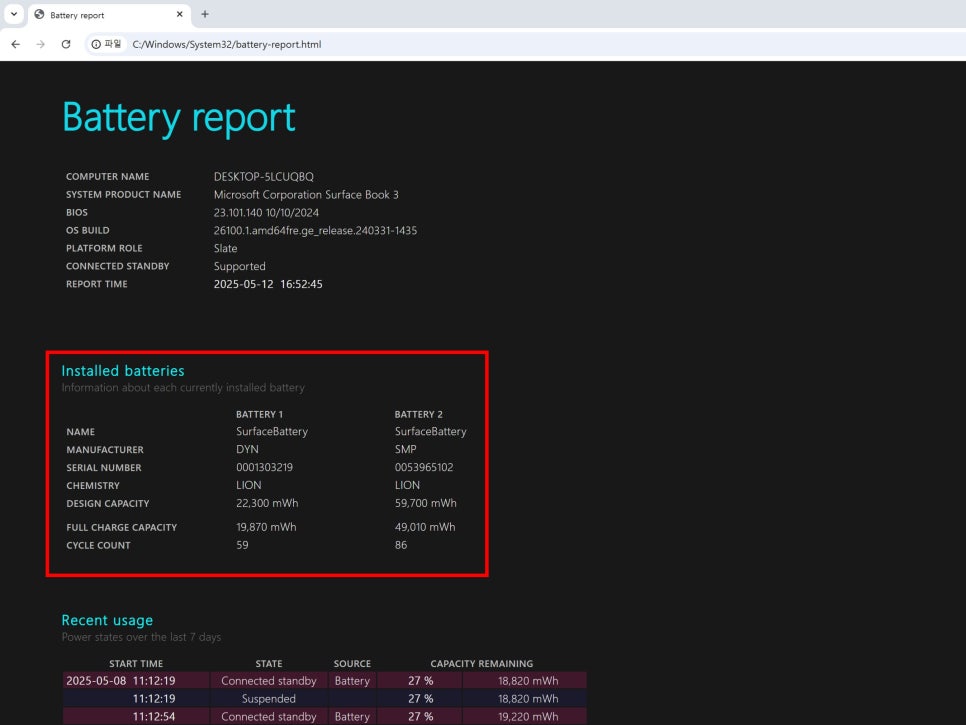Click BIOS value 23.101.140 10/10/2024

[x=266, y=213]
